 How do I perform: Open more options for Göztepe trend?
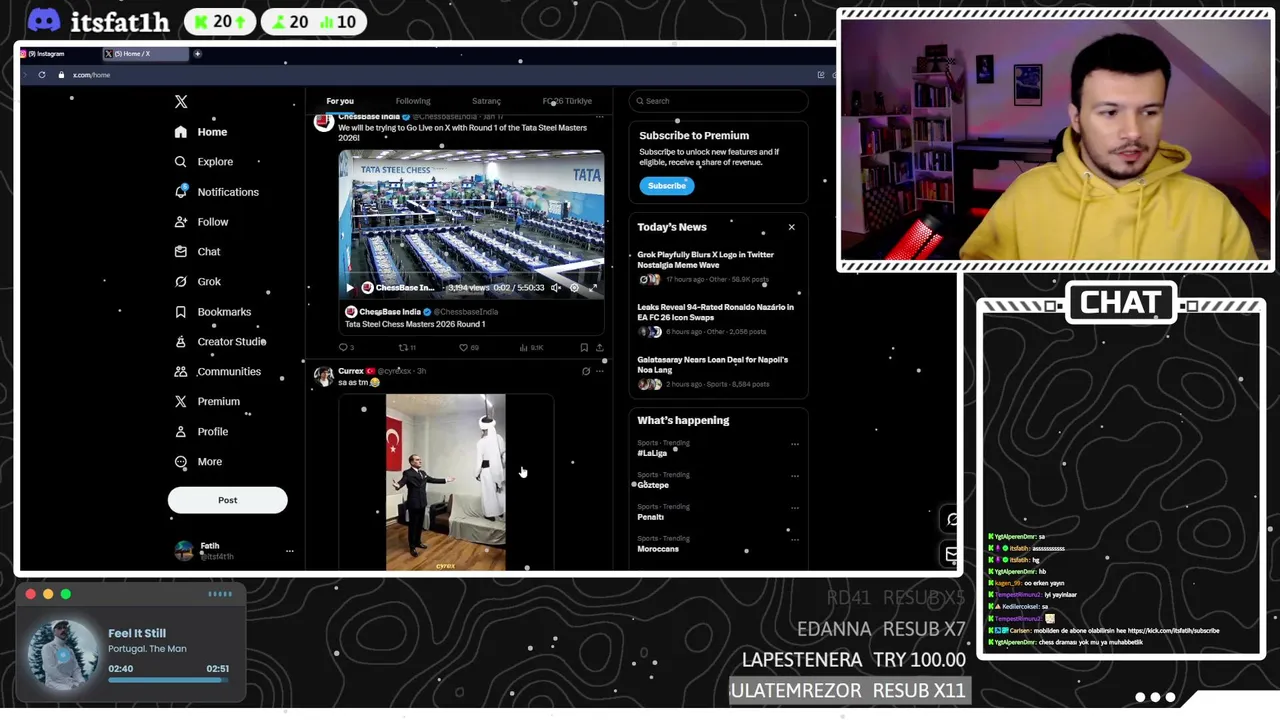click(795, 476)
